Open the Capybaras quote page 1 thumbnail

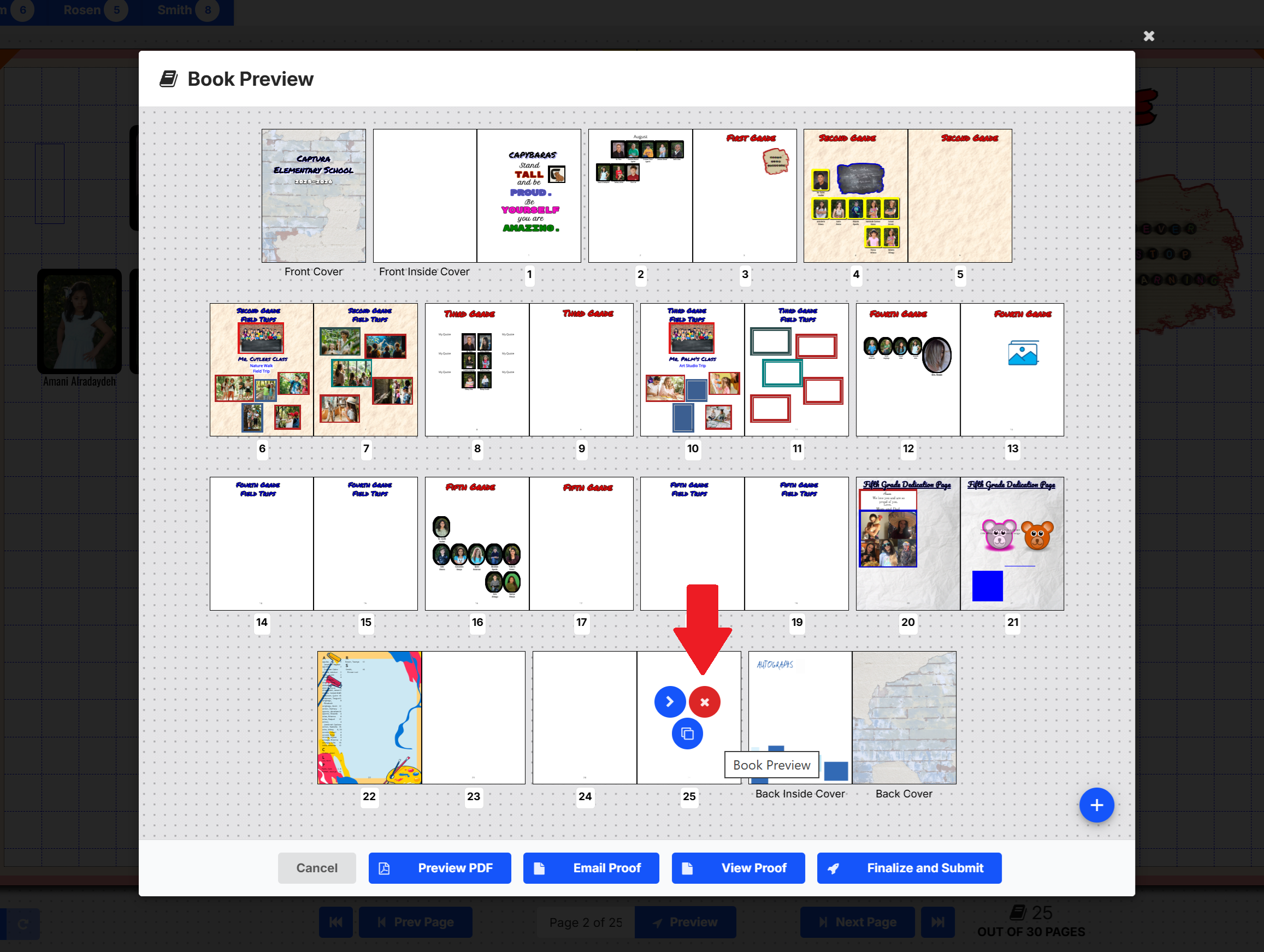[529, 196]
